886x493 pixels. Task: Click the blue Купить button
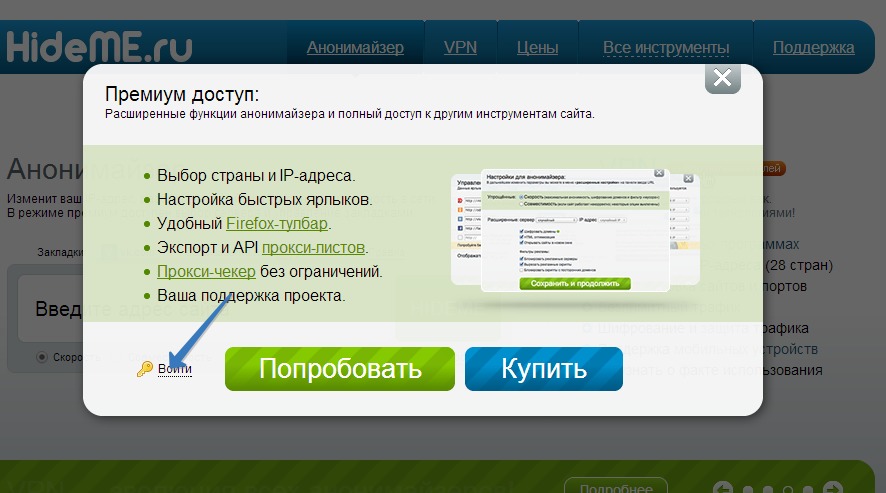[x=544, y=369]
